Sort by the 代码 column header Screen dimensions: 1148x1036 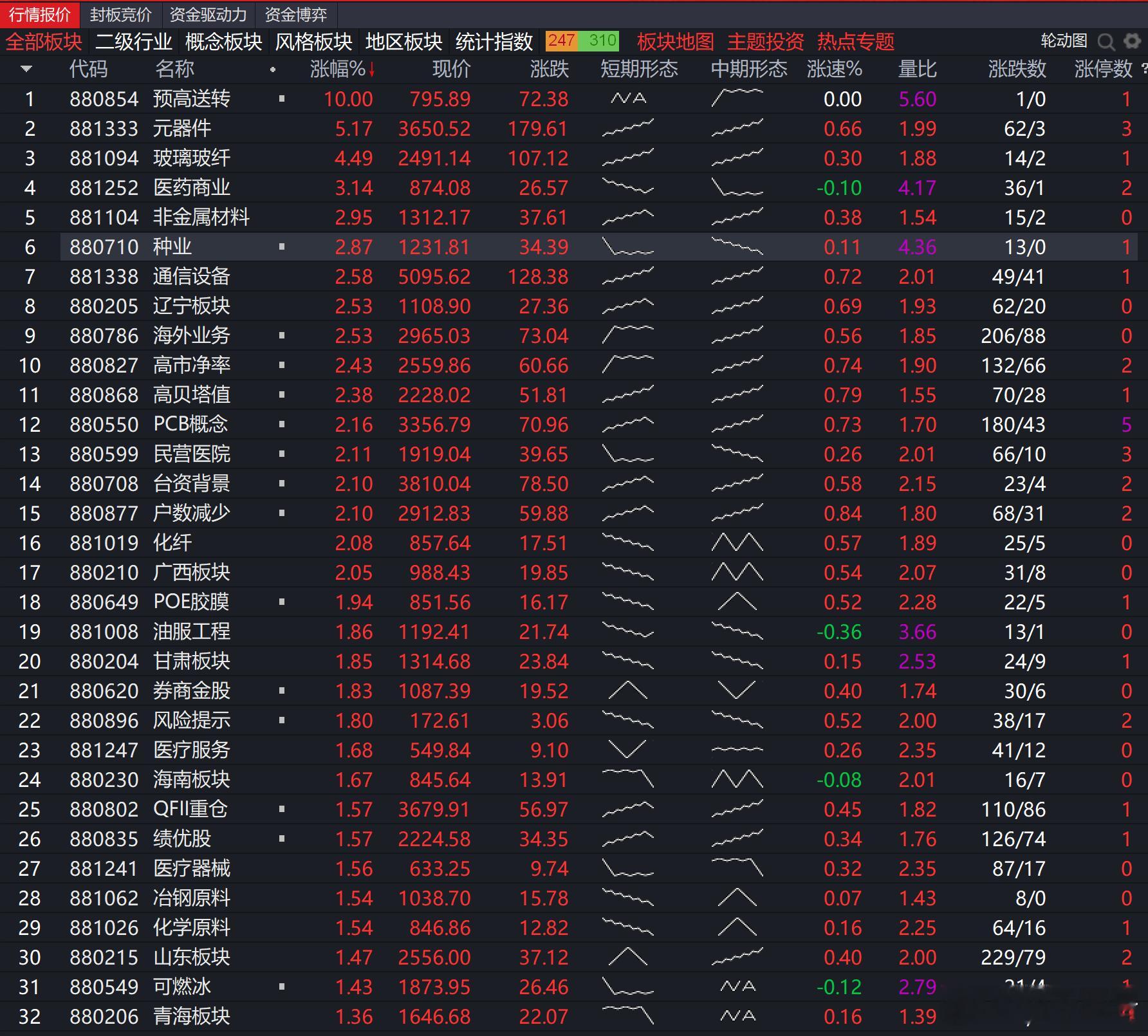click(x=89, y=69)
